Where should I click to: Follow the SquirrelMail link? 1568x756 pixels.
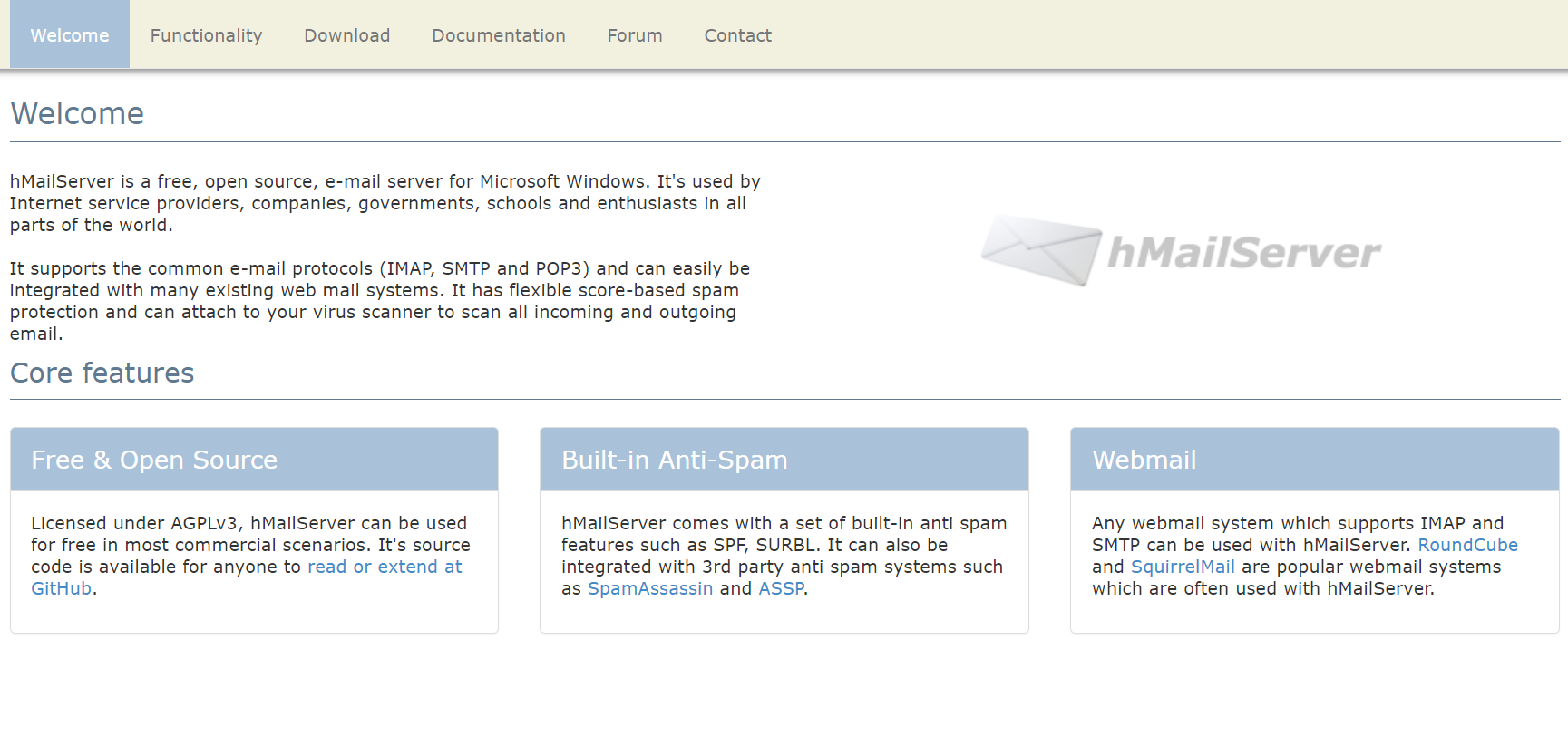click(x=1182, y=567)
